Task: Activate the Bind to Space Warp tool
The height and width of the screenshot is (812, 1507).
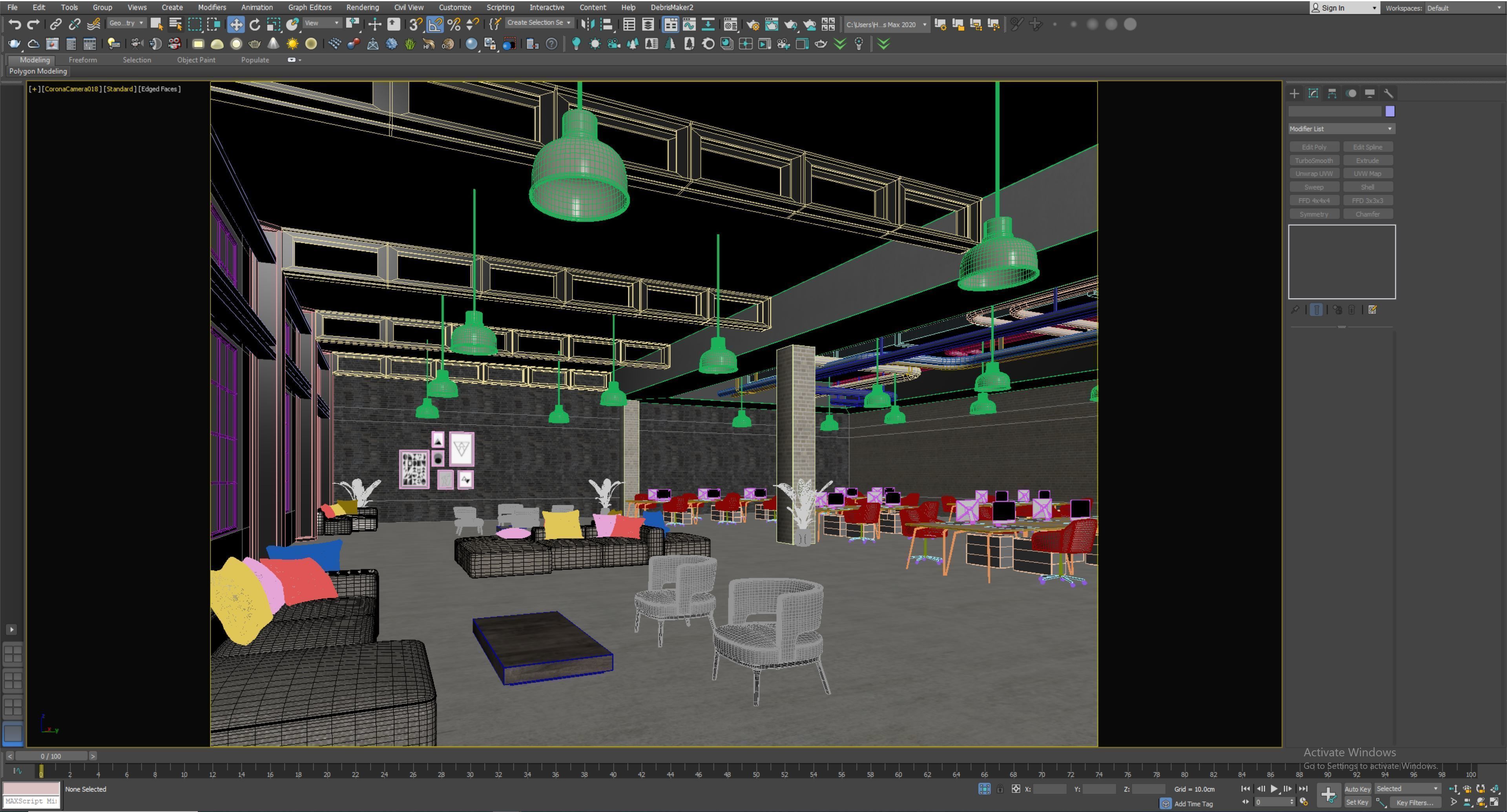Action: (x=93, y=24)
